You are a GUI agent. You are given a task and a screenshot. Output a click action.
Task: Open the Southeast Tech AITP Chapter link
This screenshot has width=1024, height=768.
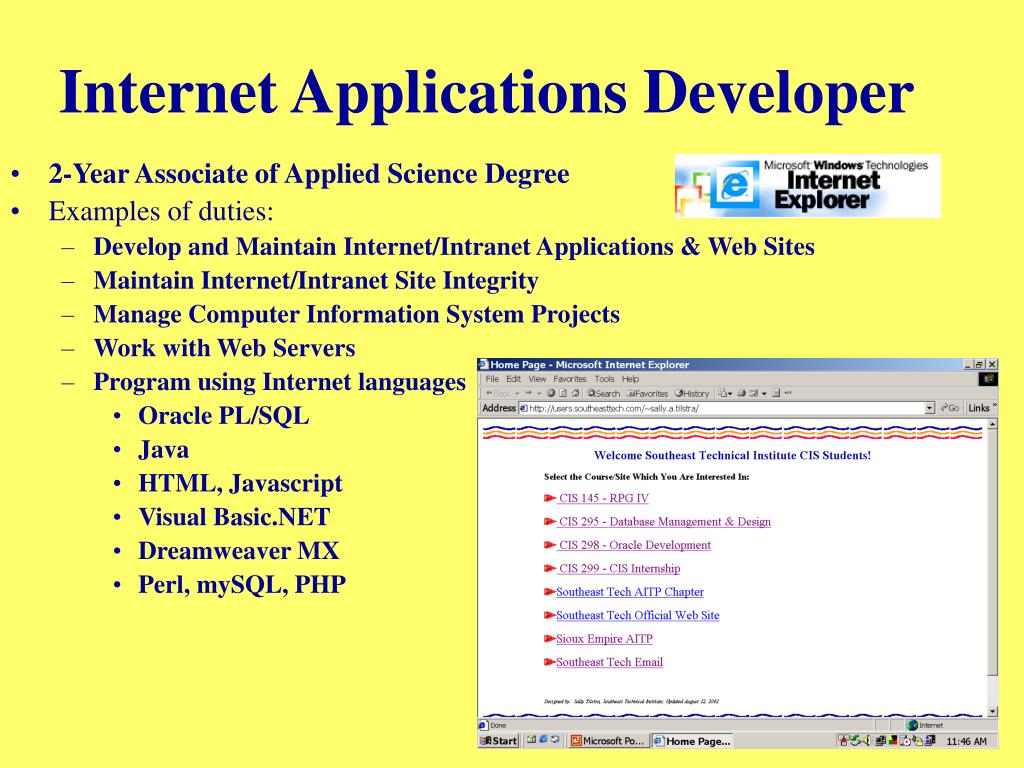[630, 592]
